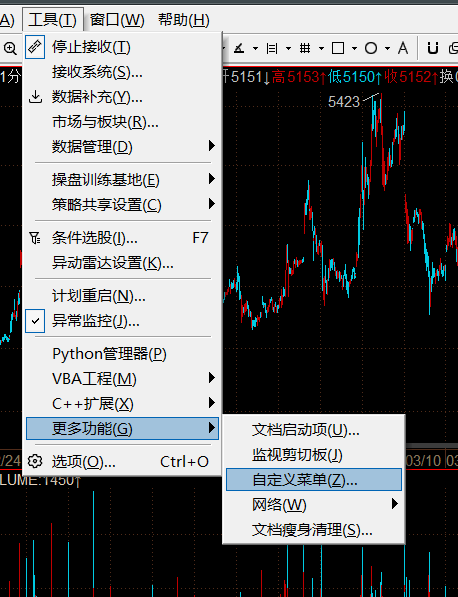Open rectangle tool dropdown arrow
Image resolution: width=458 pixels, height=597 pixels.
tap(354, 49)
